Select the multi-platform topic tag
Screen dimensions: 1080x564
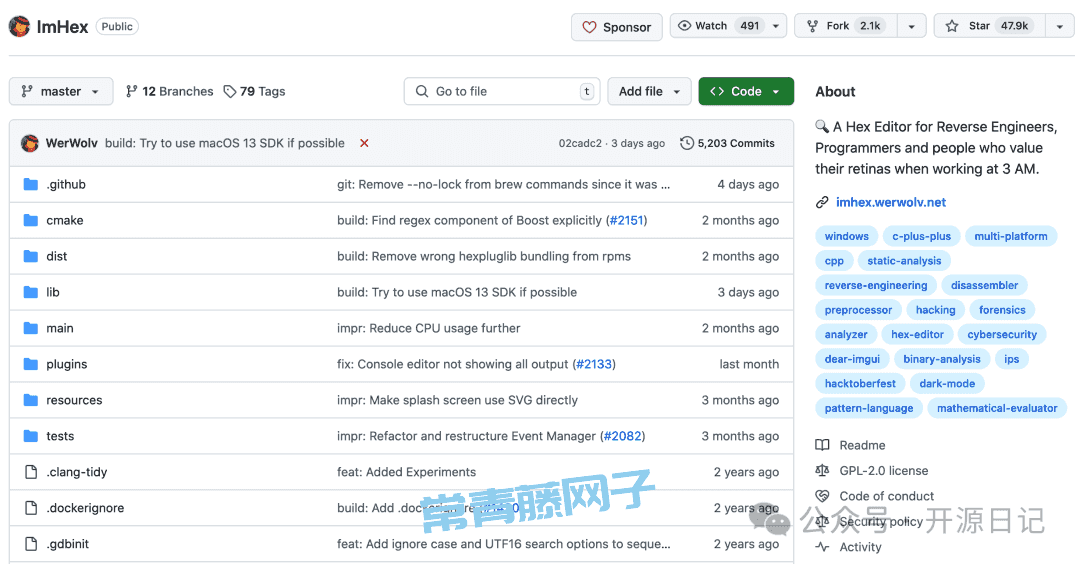pos(1010,236)
